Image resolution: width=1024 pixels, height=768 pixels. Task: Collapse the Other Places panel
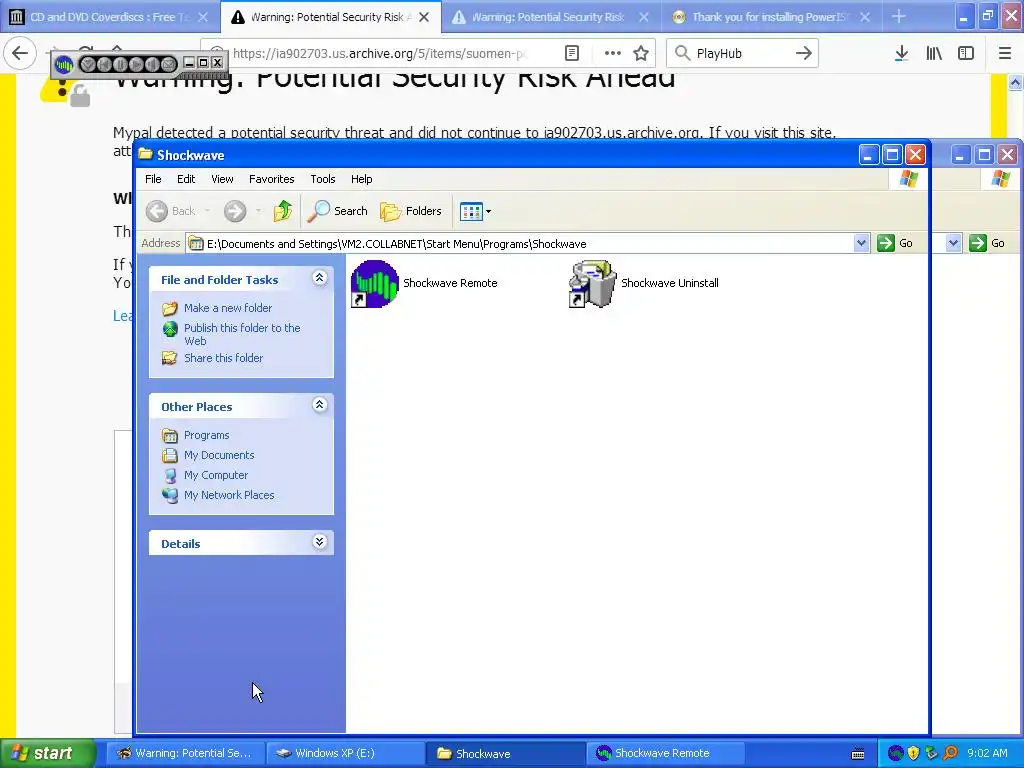319,405
